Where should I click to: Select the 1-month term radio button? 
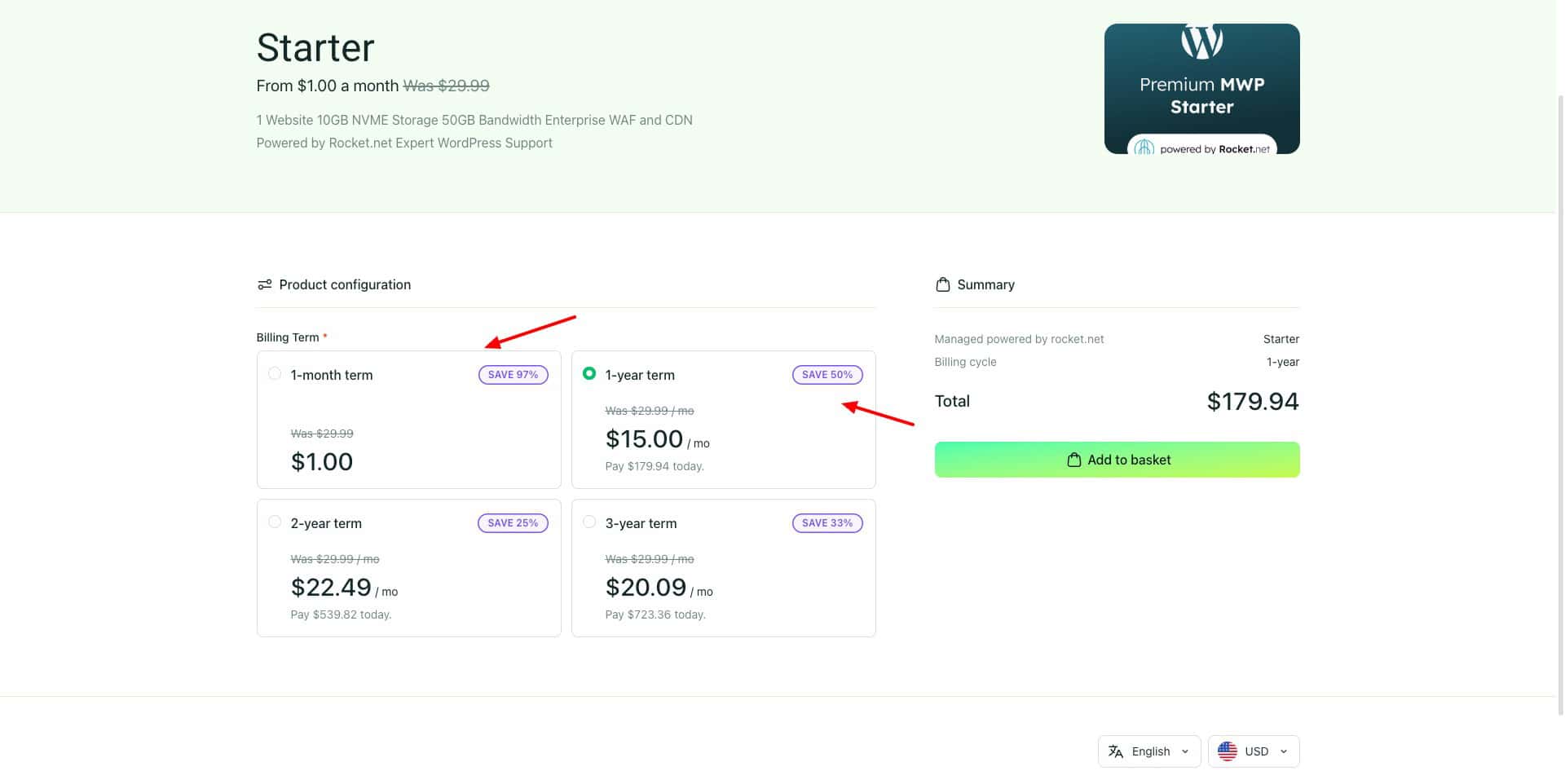coord(275,374)
